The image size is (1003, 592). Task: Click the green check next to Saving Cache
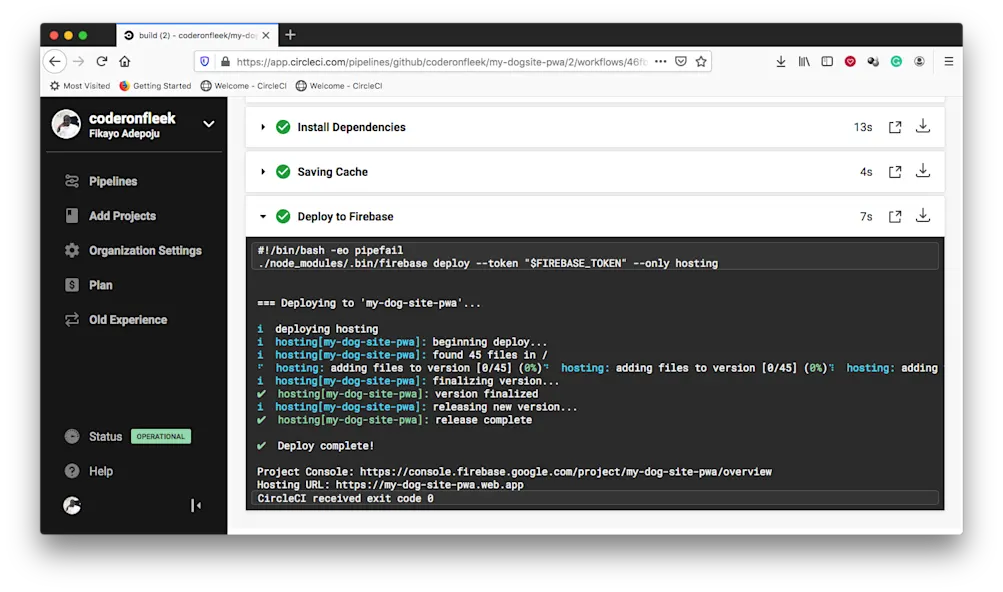(x=283, y=172)
